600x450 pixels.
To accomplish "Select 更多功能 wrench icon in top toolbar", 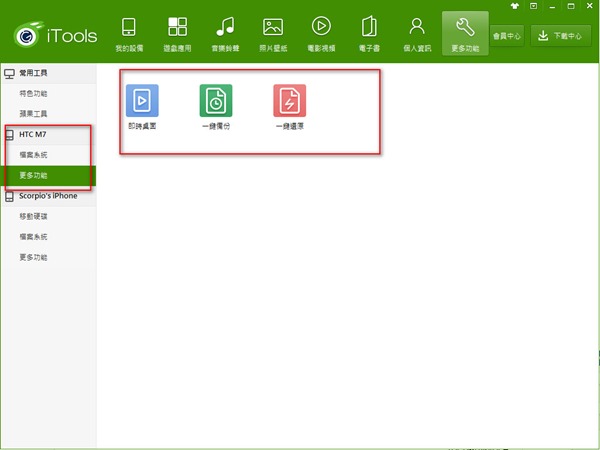I will coord(465,34).
